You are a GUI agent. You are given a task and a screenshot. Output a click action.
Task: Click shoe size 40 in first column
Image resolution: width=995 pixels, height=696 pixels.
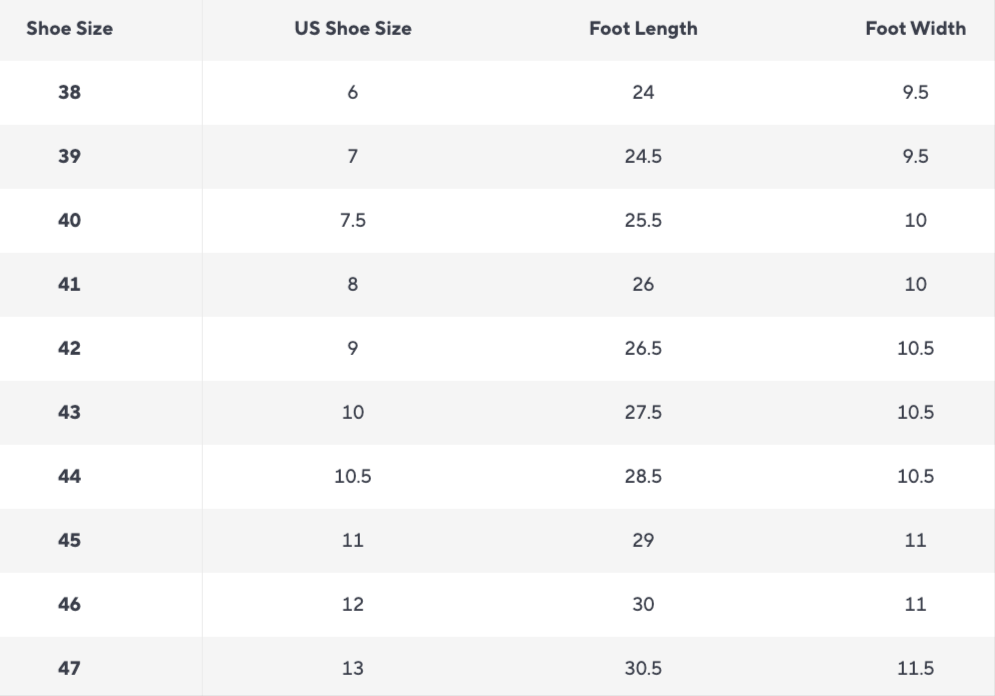tap(69, 221)
